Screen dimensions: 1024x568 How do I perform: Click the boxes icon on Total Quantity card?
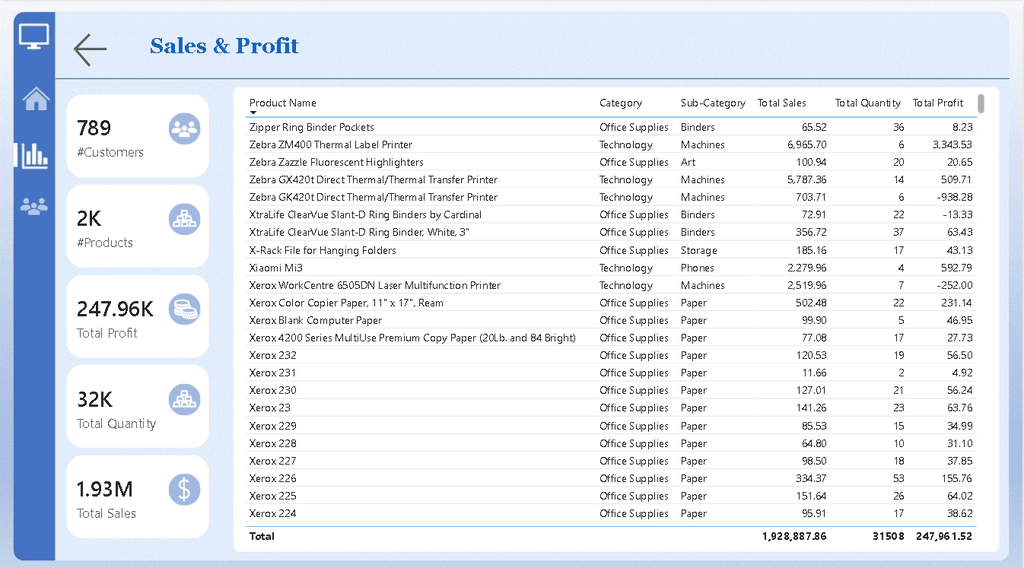[184, 399]
